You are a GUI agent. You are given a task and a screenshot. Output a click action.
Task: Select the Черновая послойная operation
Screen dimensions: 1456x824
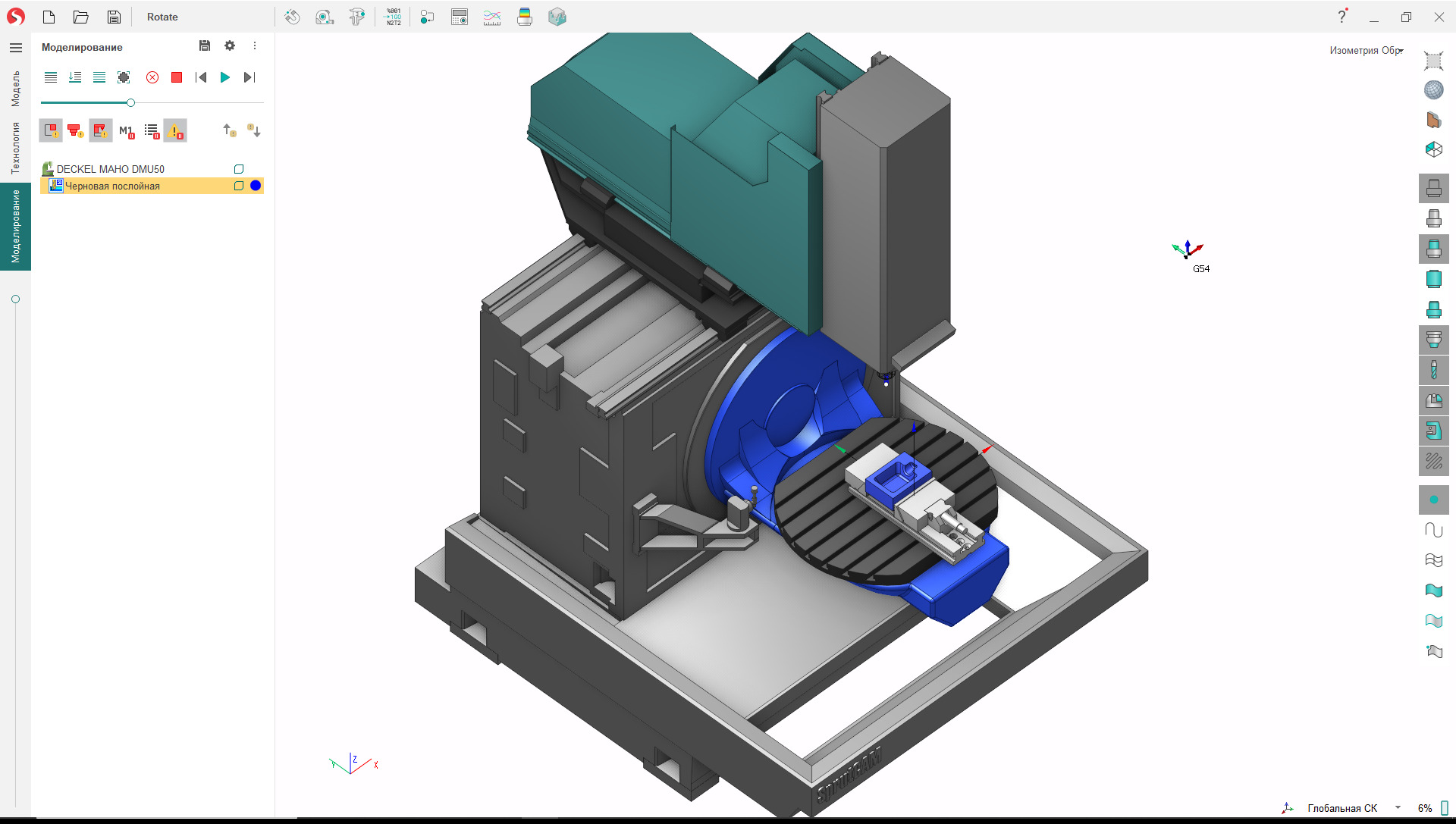(112, 186)
